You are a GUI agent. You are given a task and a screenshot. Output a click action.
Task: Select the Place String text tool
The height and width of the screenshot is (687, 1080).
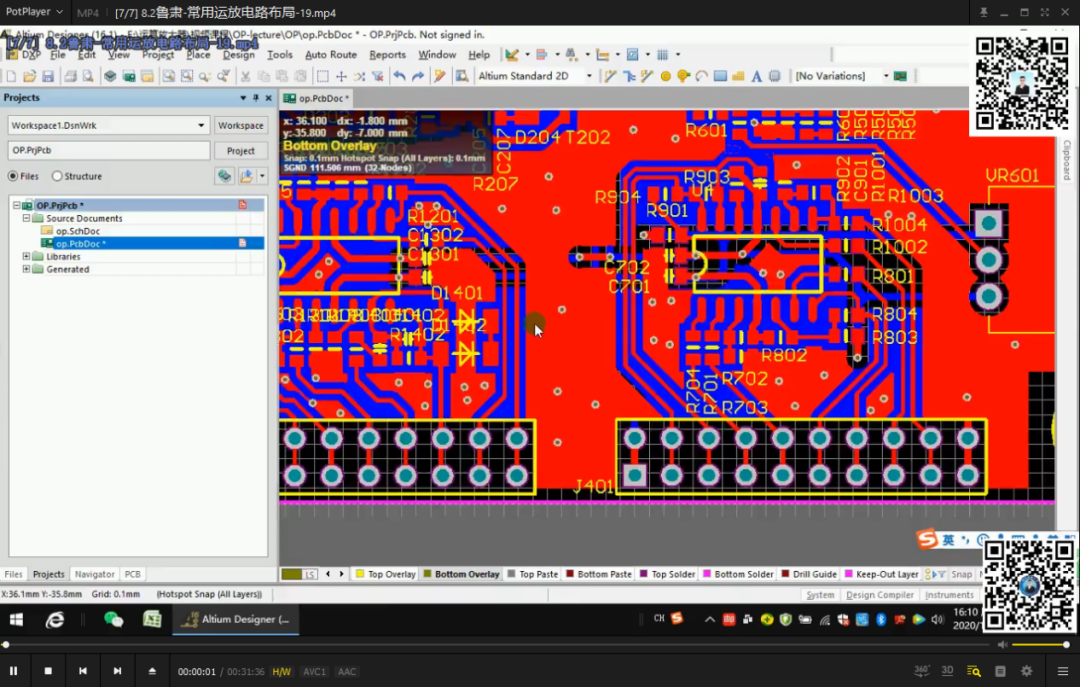(756, 76)
